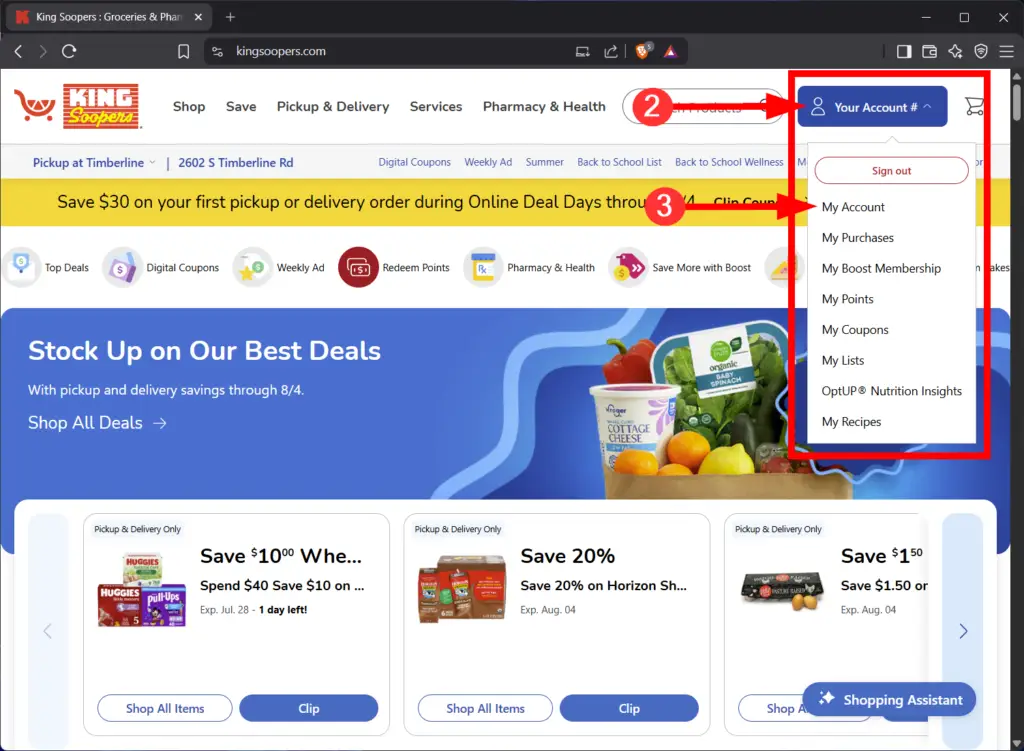Click the eggs product thumbnail

tap(782, 591)
